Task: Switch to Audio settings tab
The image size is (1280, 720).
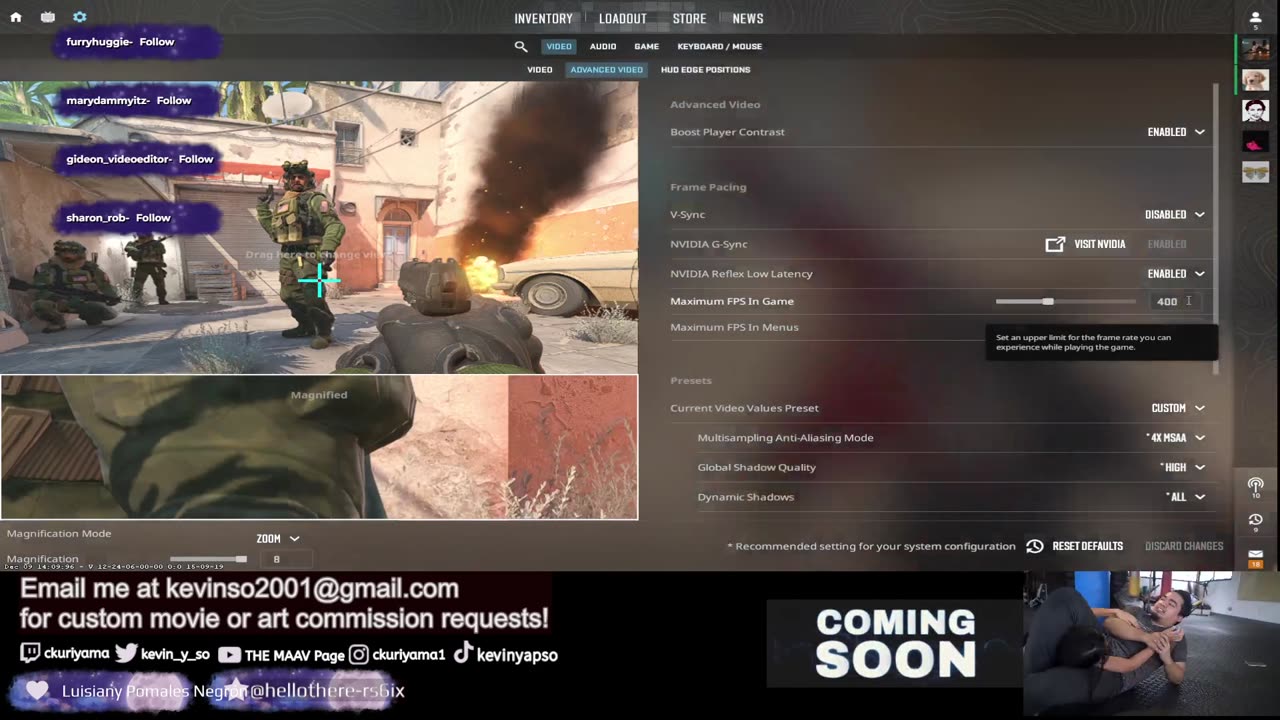Action: click(x=603, y=46)
